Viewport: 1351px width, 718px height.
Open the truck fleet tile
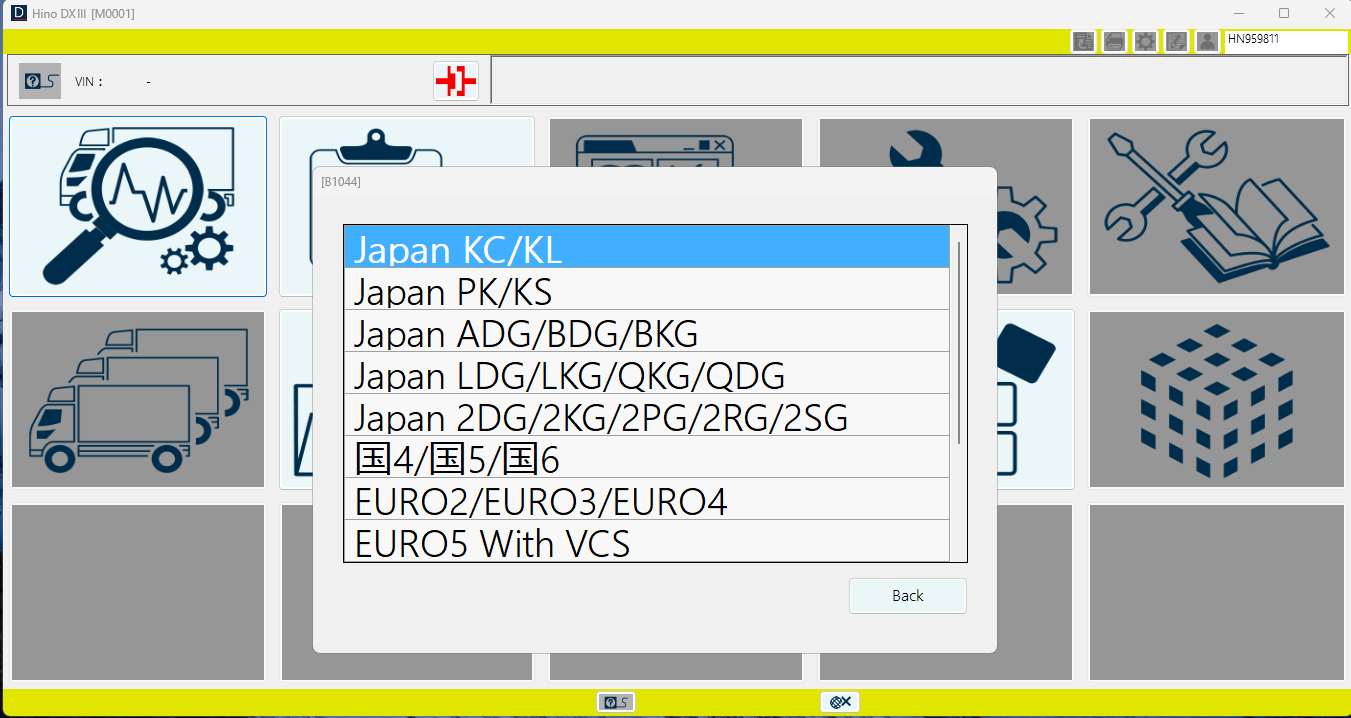point(138,399)
